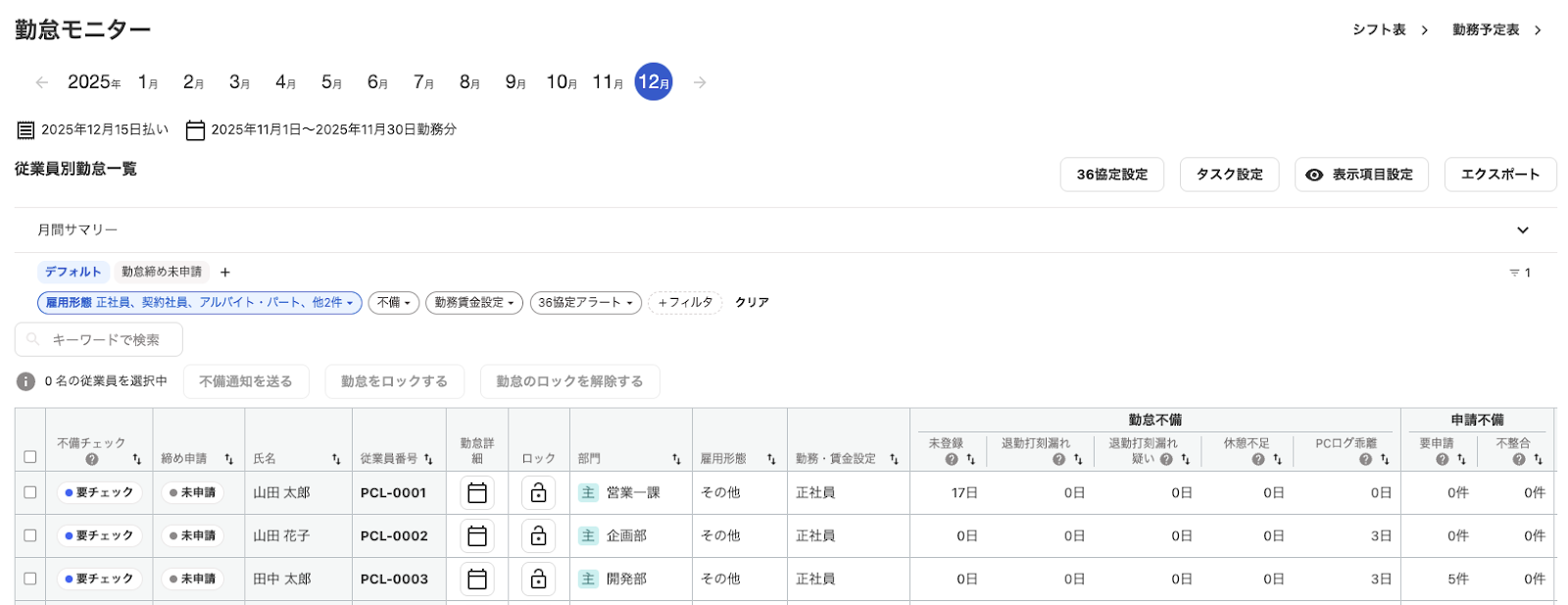1568x605 pixels.
Task: Show help for PCログ乖離 column
Action: (1366, 459)
